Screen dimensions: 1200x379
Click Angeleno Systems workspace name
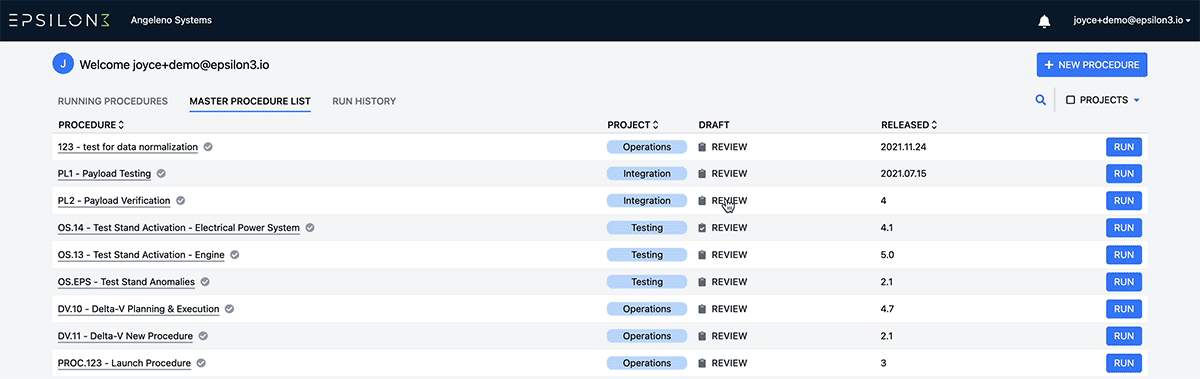point(171,20)
